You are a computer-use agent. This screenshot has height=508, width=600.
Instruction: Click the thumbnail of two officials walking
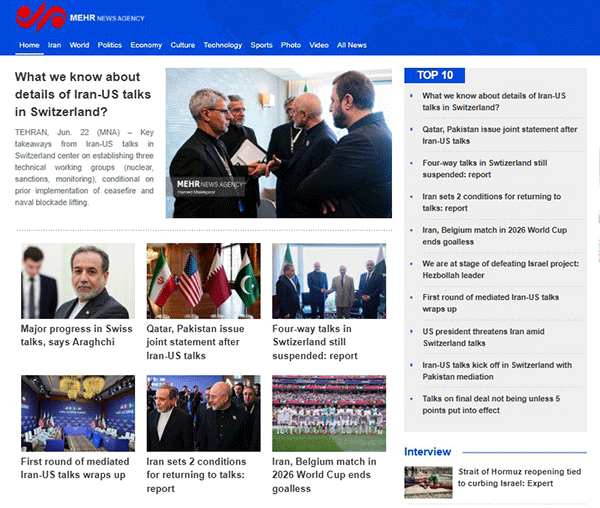(204, 413)
